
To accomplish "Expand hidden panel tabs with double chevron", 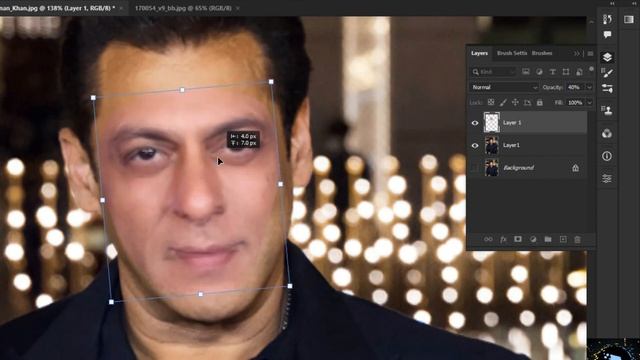I will pos(577,53).
